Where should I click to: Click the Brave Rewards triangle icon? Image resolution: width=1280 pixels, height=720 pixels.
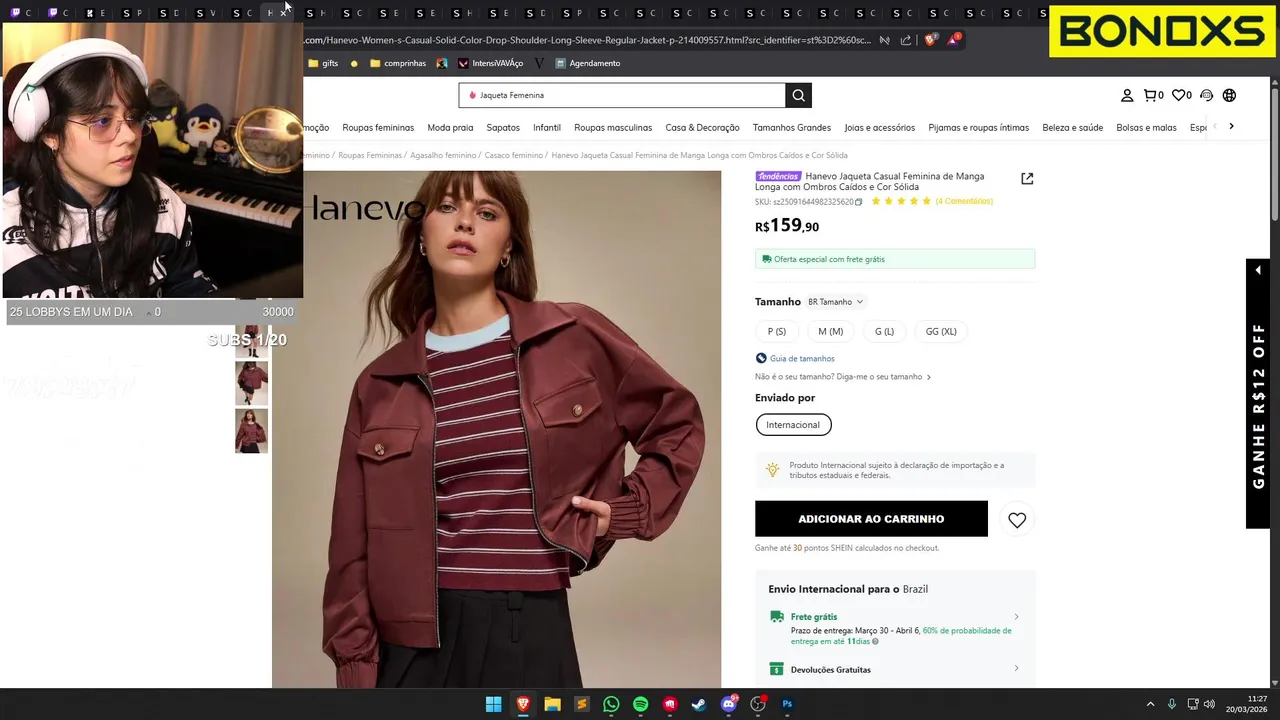pos(954,40)
